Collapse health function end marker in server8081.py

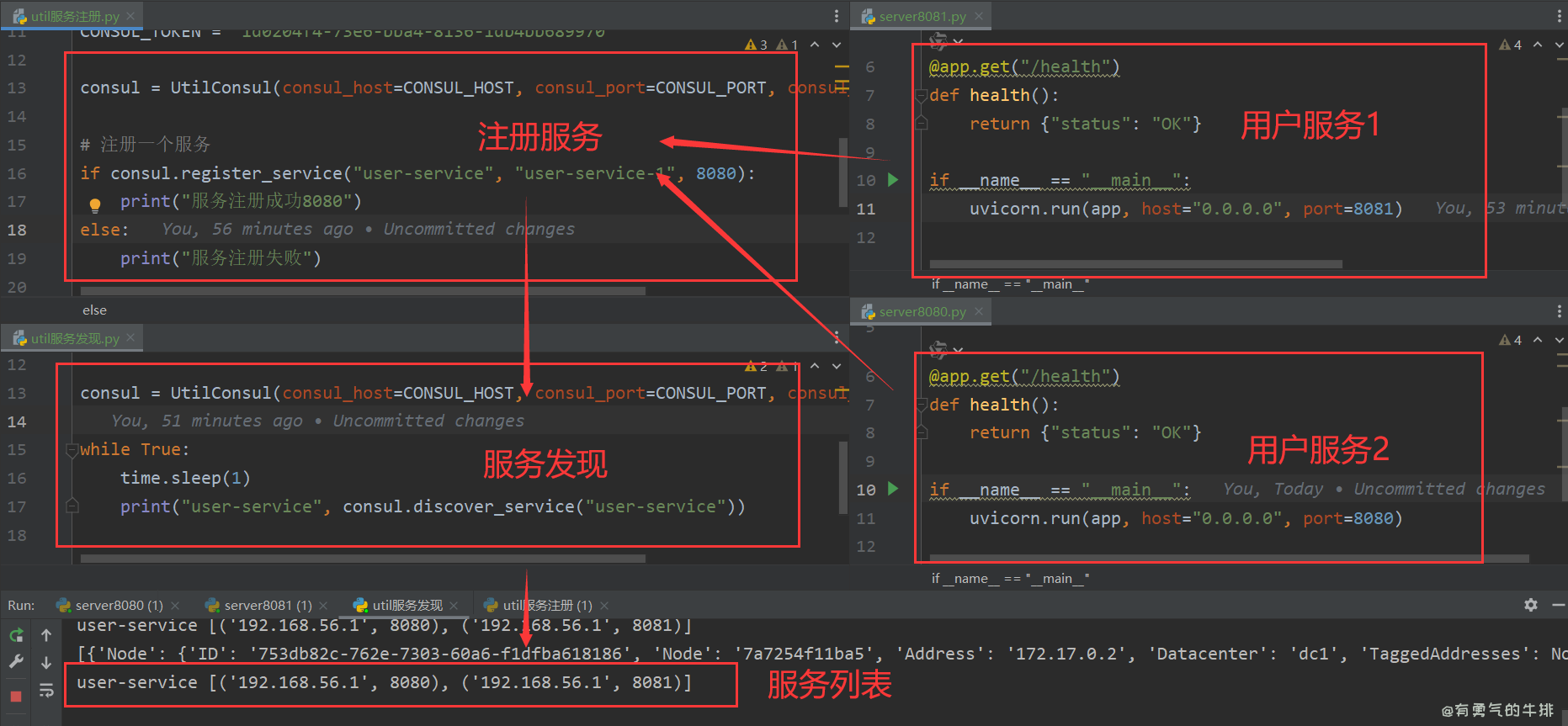coord(922,124)
